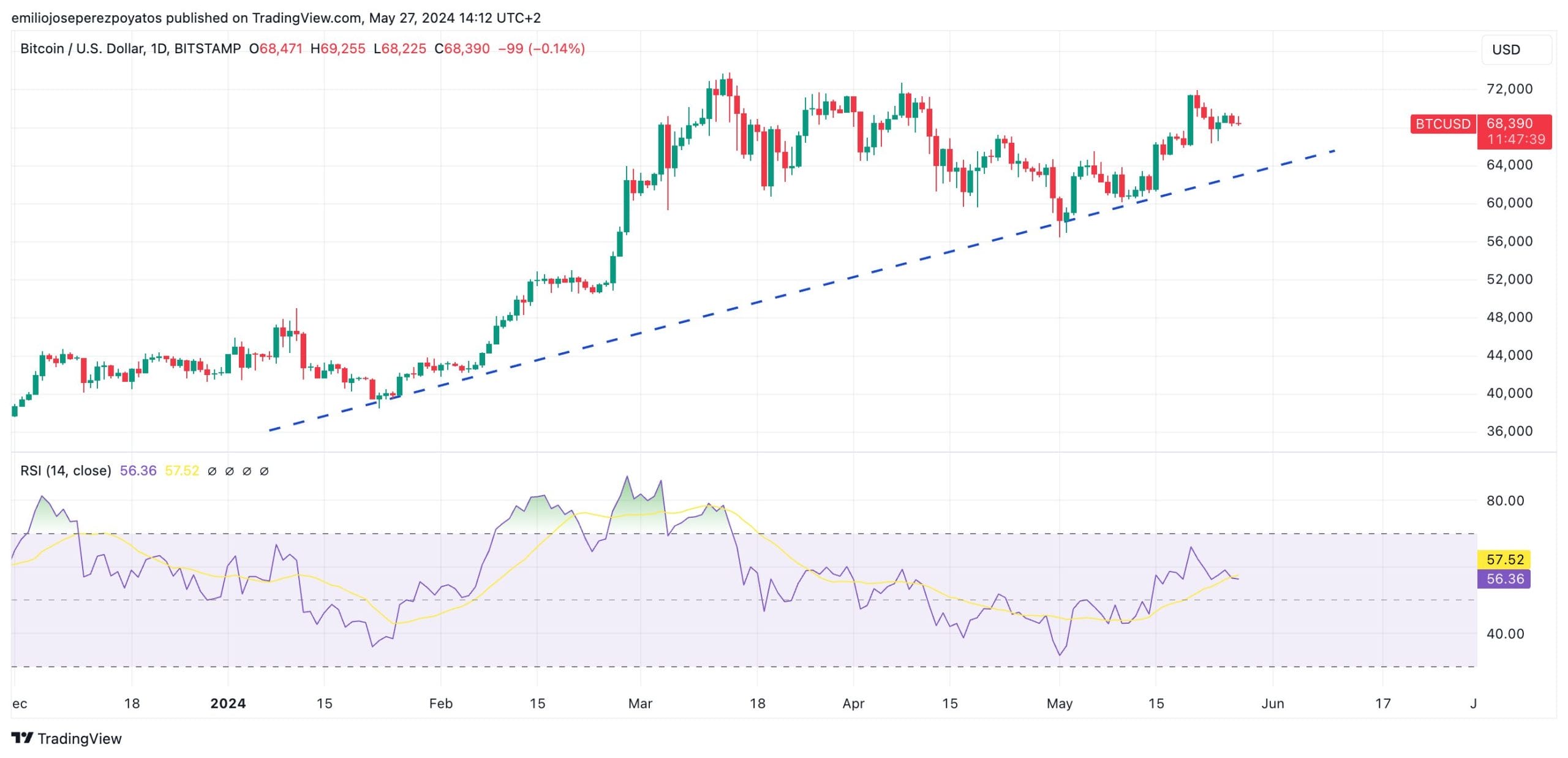Click the red BTCUSD symbol label

tap(1442, 124)
